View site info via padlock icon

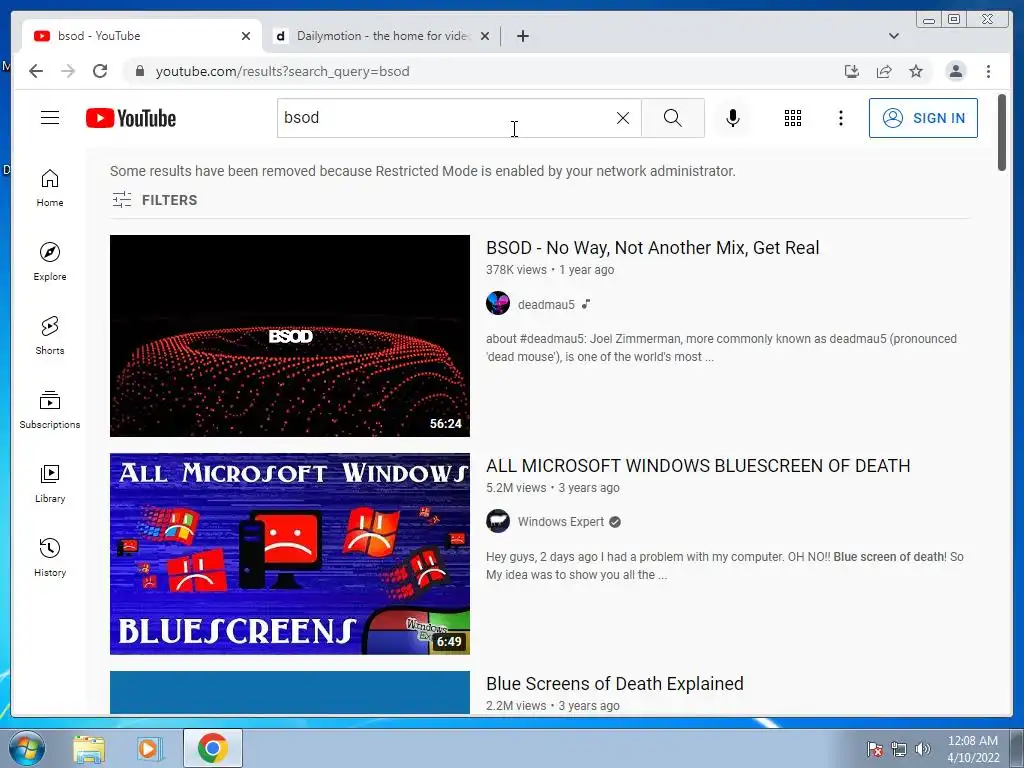point(139,71)
